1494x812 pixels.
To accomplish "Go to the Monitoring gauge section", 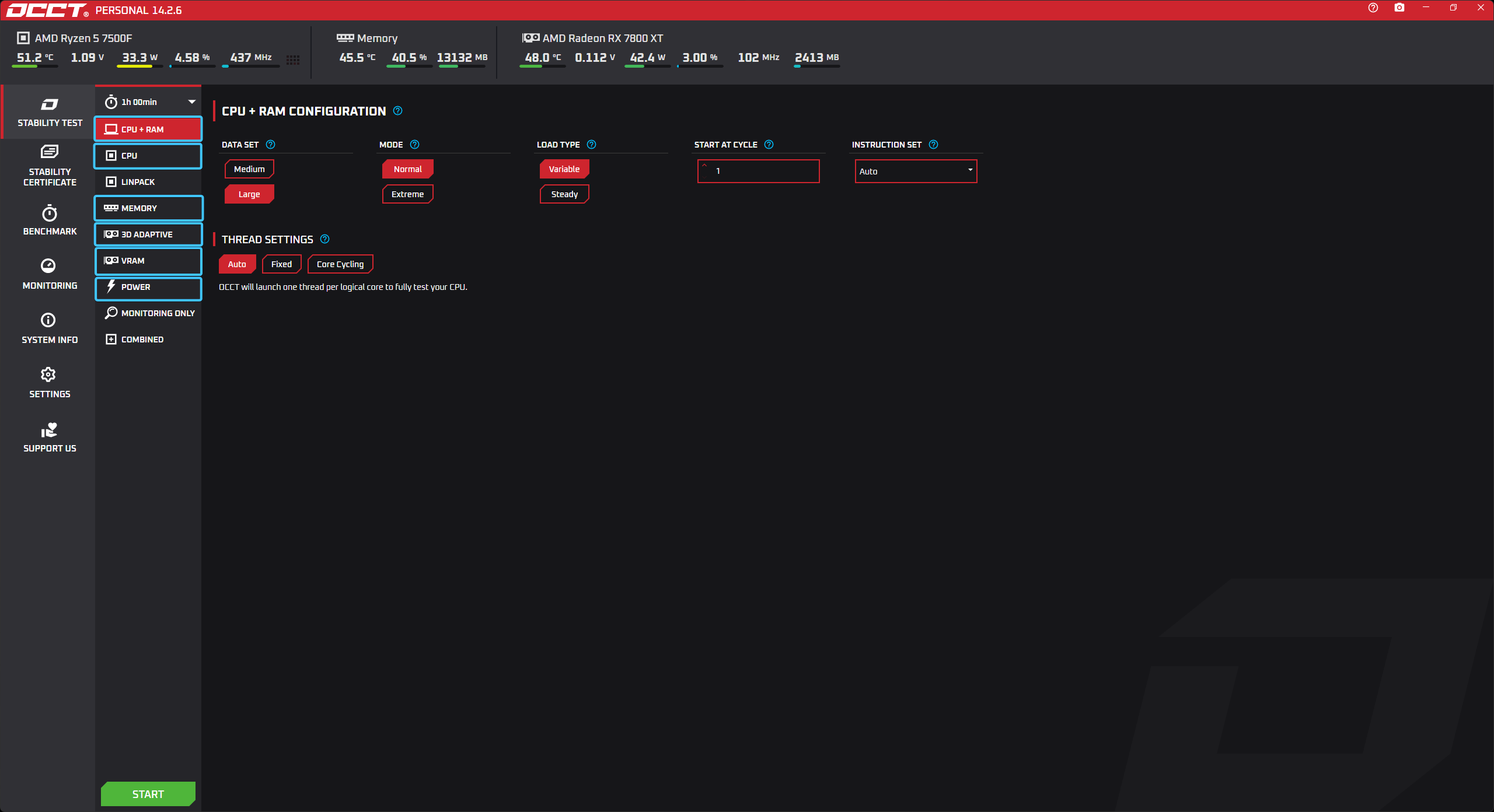I will click(x=50, y=274).
